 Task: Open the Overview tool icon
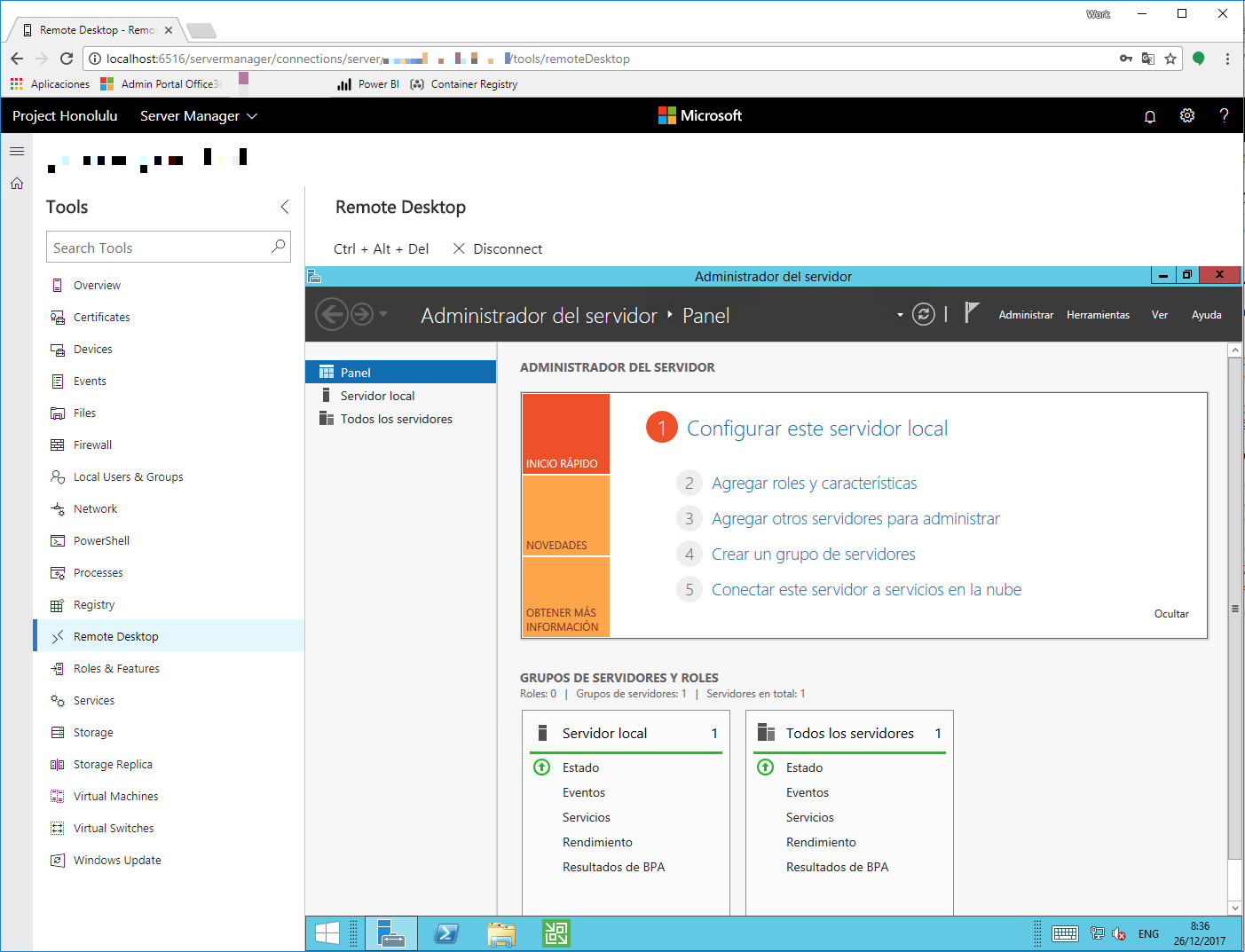pos(58,286)
